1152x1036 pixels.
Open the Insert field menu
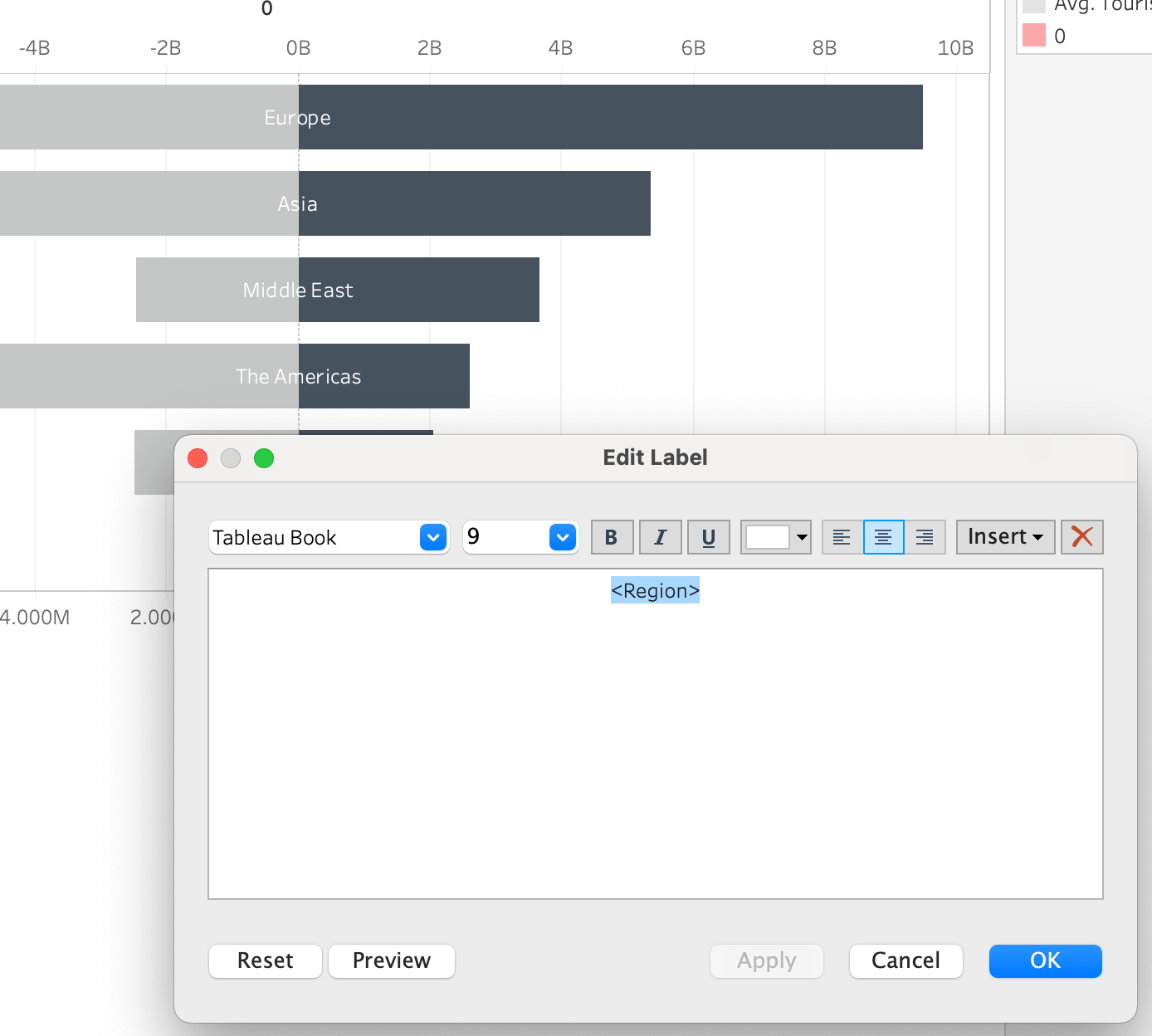(x=1004, y=537)
